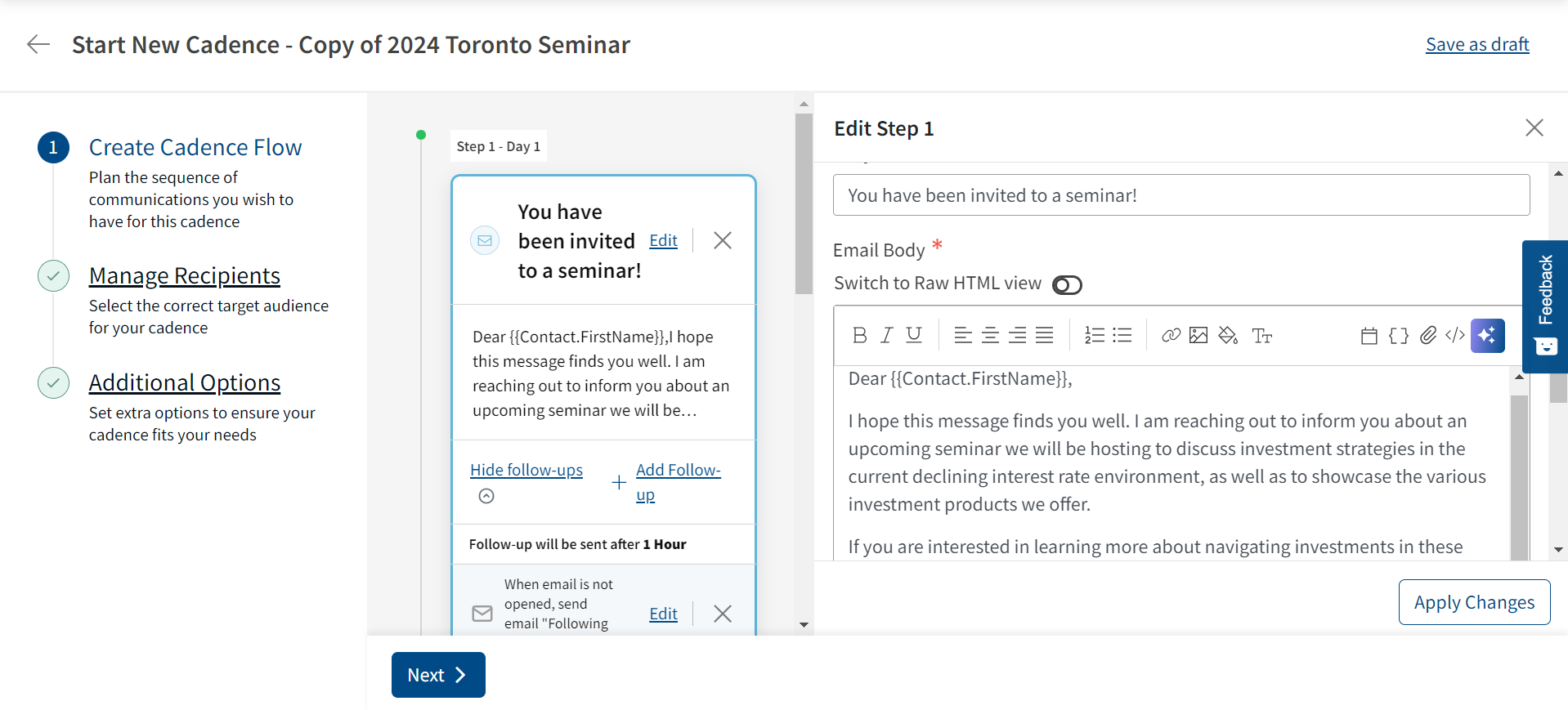Screen dimensions: 1568x710
Task: Open Additional Options step
Action: pos(185,382)
